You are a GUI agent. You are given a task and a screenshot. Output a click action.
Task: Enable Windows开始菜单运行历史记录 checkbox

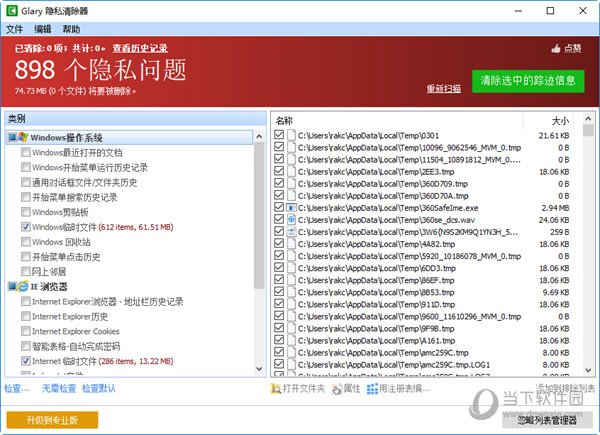(26, 167)
